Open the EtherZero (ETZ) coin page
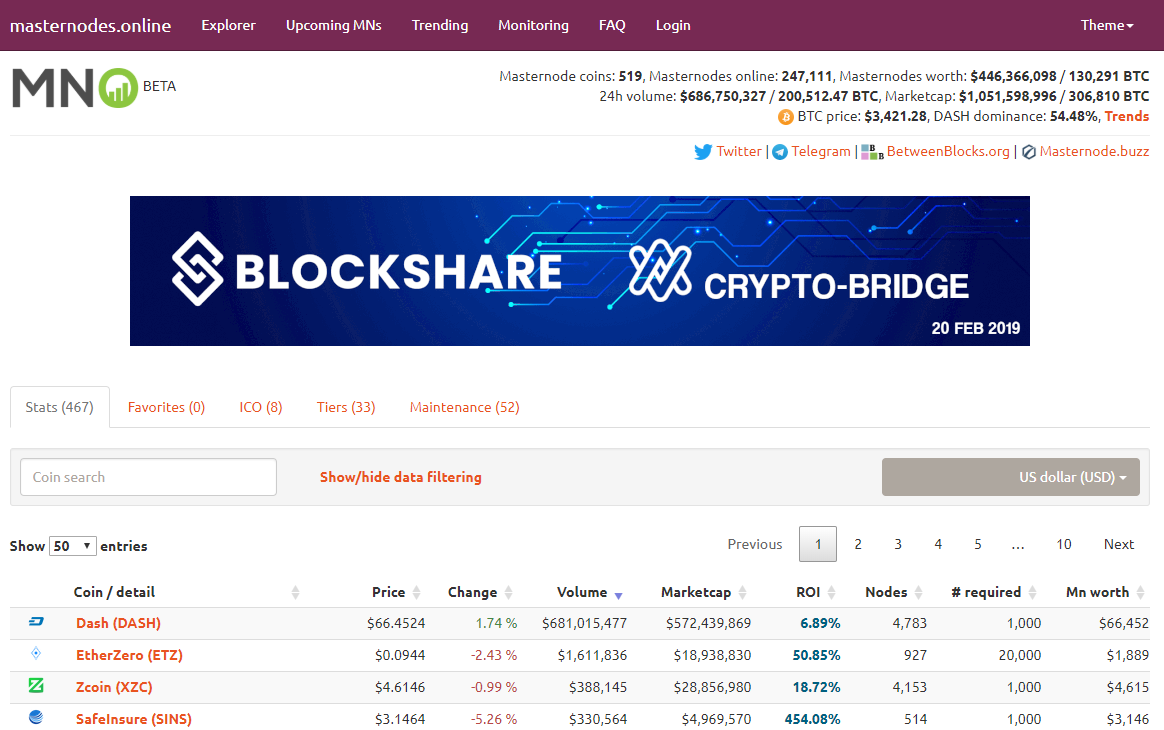Image resolution: width=1164 pixels, height=730 pixels. tap(129, 655)
